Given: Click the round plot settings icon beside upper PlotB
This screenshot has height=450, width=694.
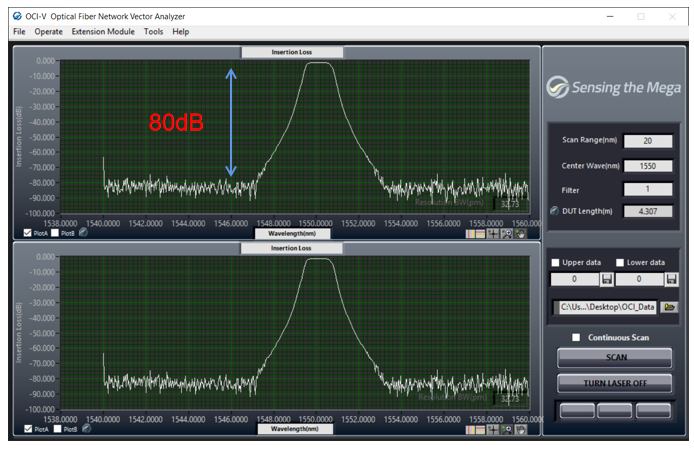Looking at the screenshot, I should pos(83,232).
